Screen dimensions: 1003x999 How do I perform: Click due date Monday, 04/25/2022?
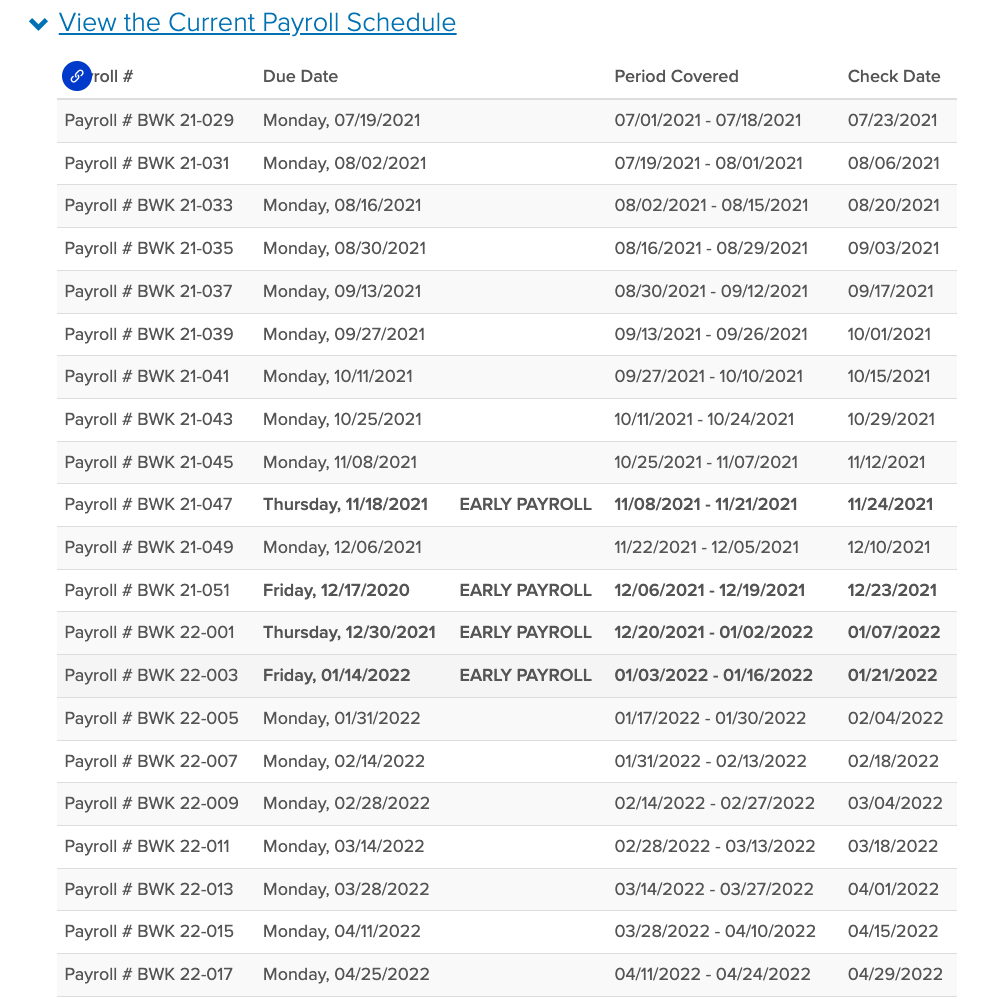pyautogui.click(x=346, y=973)
